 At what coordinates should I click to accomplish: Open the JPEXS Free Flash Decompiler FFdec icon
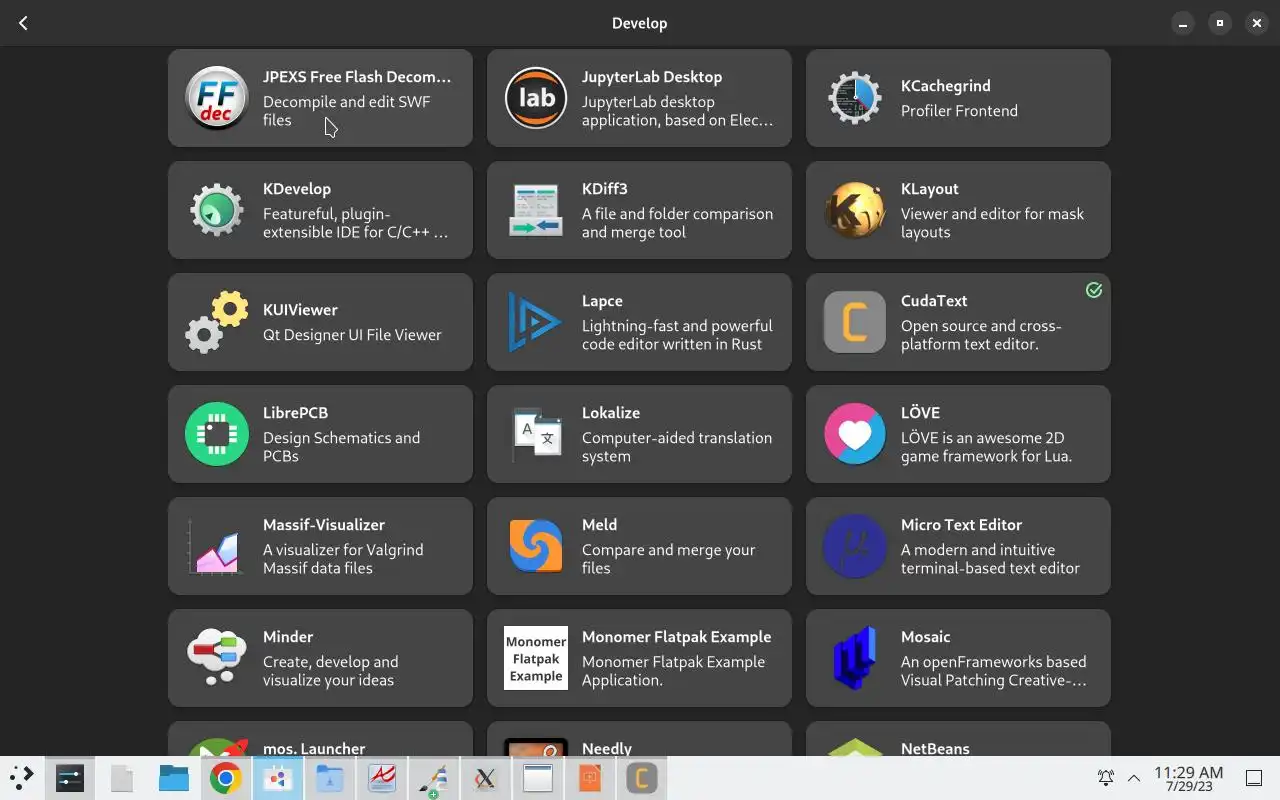click(x=217, y=98)
